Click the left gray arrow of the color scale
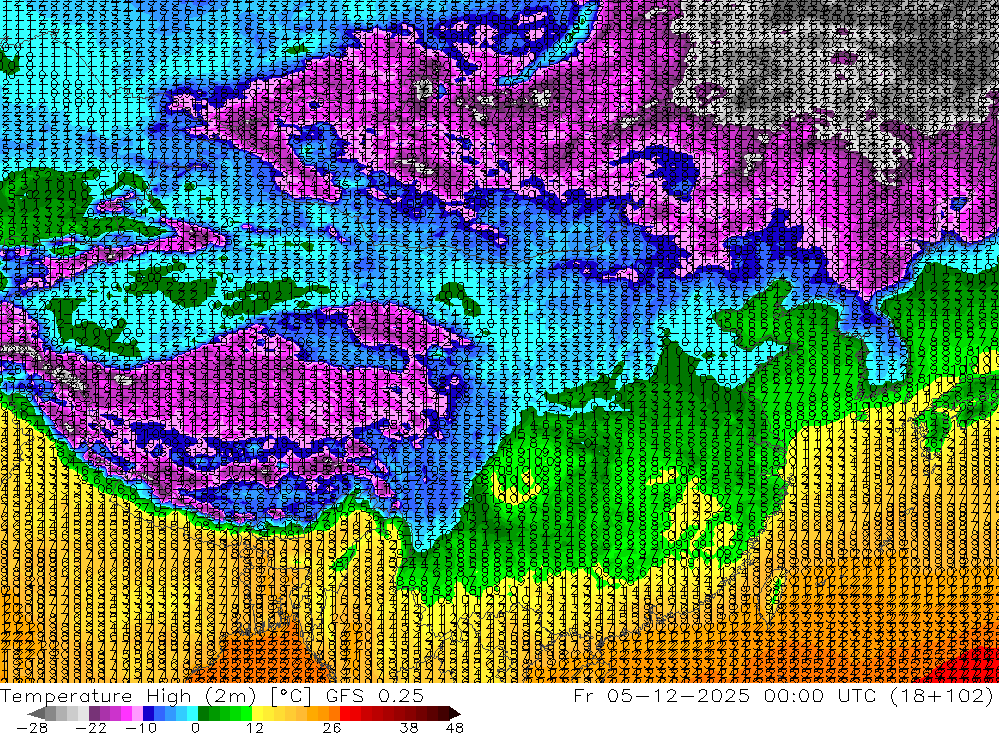The height and width of the screenshot is (733, 1000). 36,713
